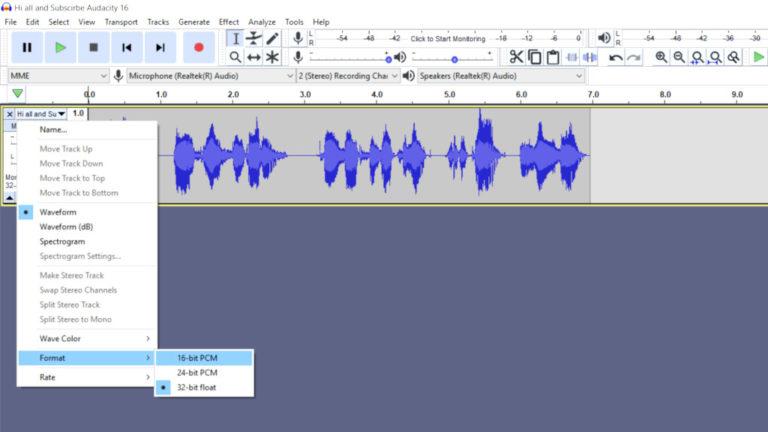Select the Envelope tool
Screen dimensions: 768x432
pos(254,38)
